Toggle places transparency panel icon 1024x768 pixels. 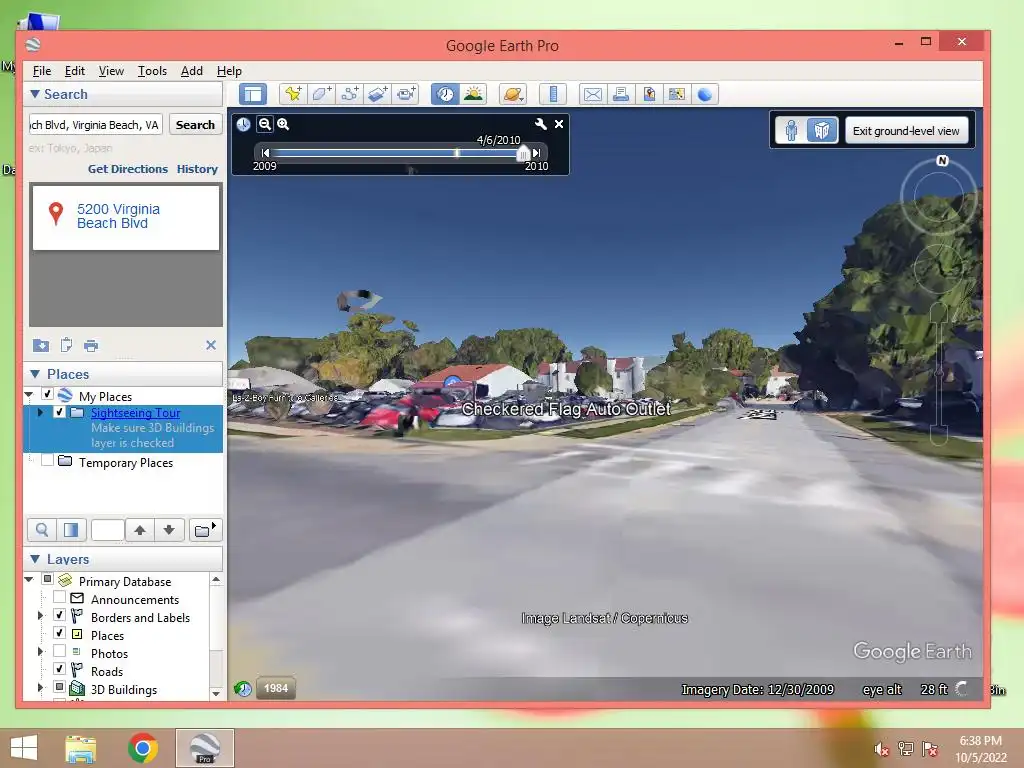coord(71,530)
